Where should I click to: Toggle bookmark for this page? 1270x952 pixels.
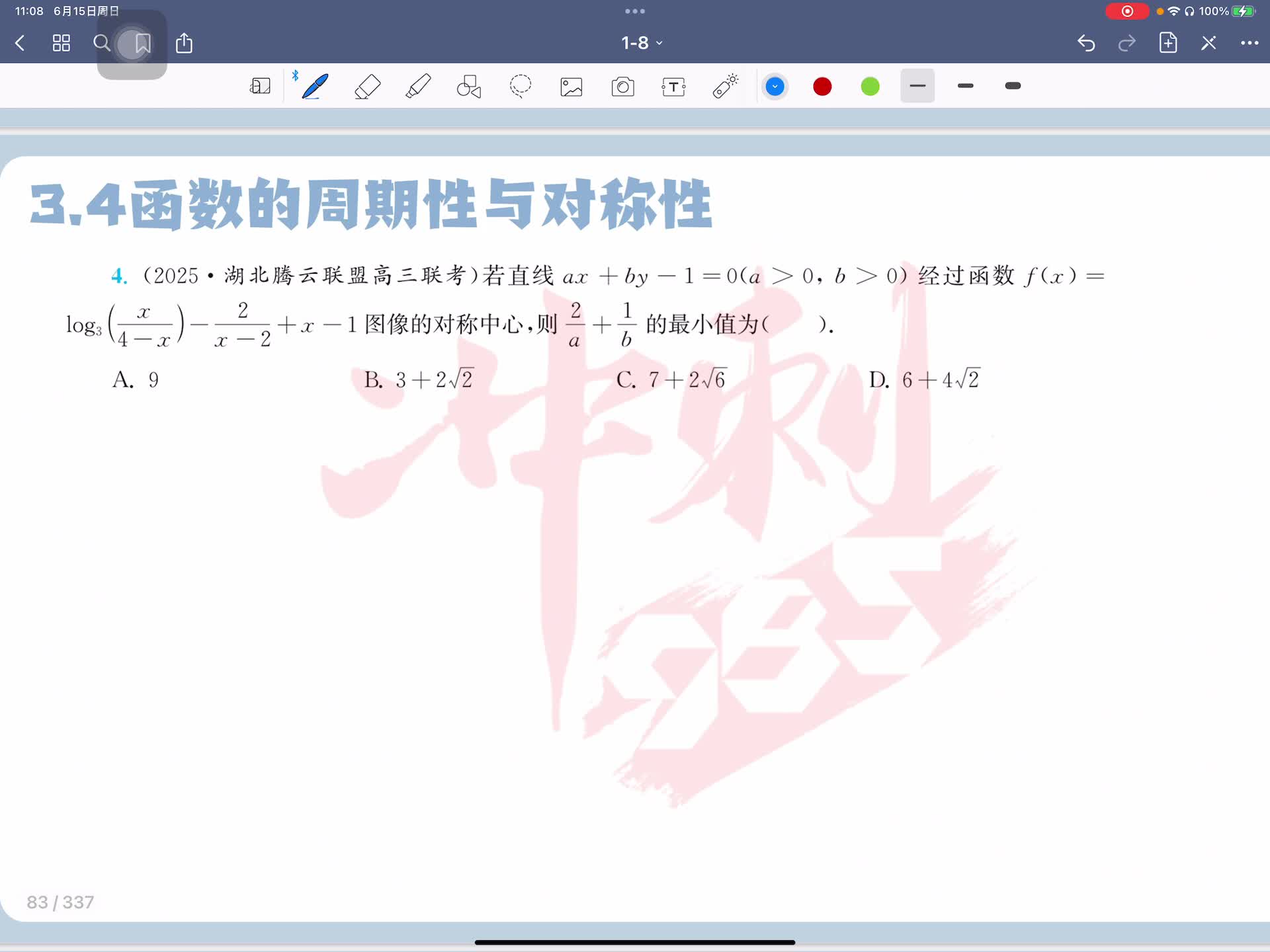coord(142,44)
